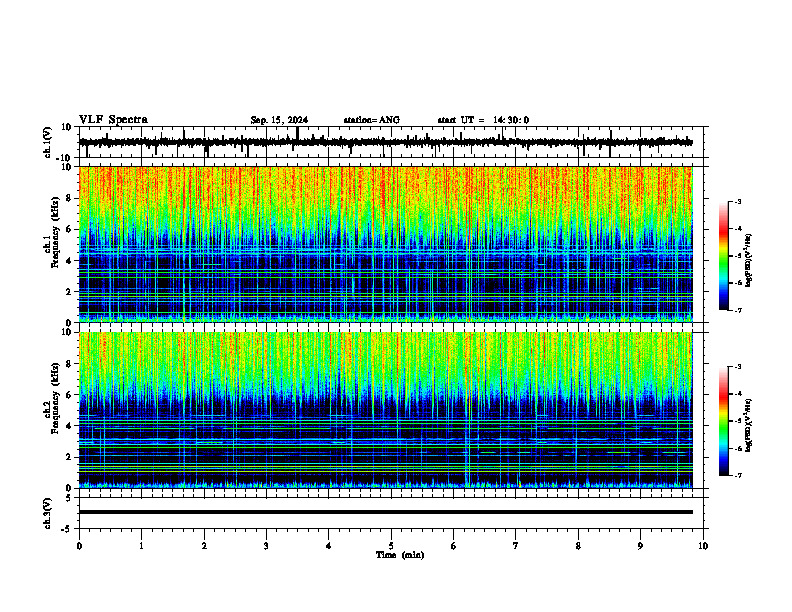Click the ch.1 spectrogram color scale bar
The height and width of the screenshot is (612, 792).
pyautogui.click(x=723, y=256)
